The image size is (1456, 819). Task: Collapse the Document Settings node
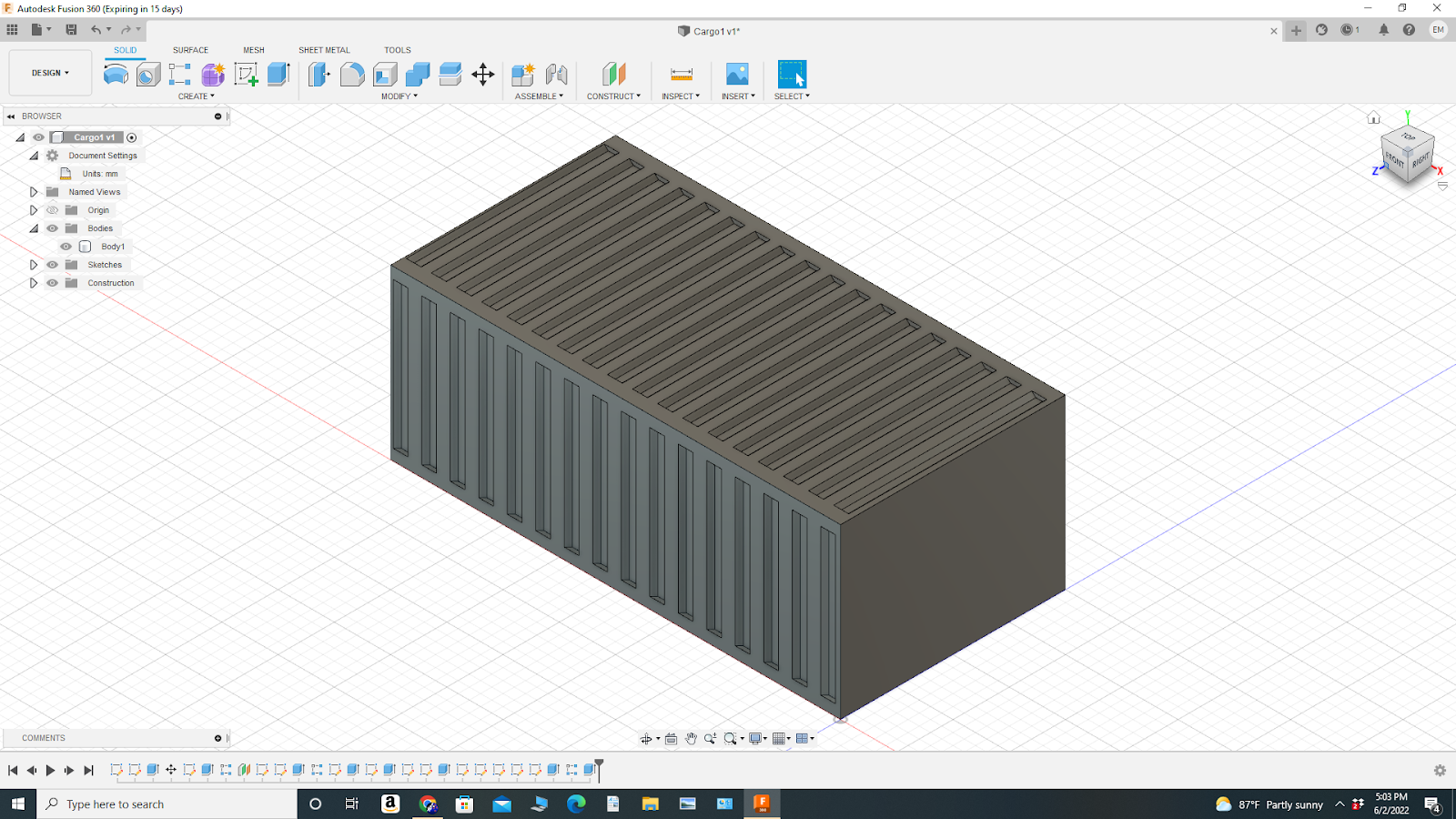[34, 156]
